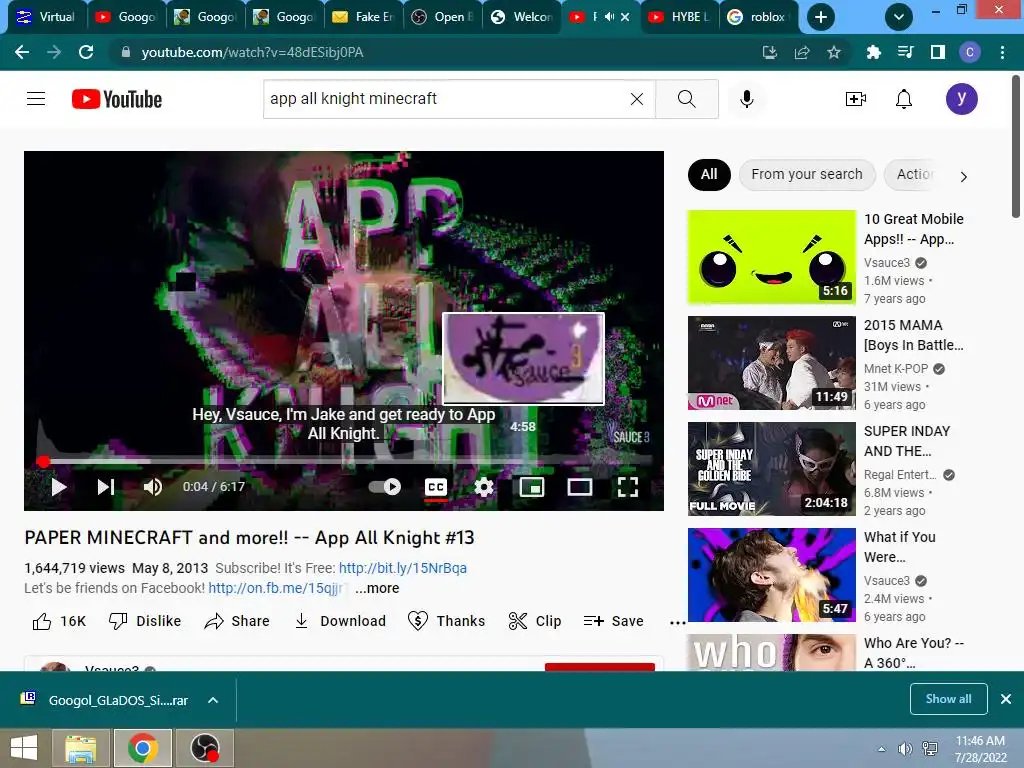Enter full screen mode
The width and height of the screenshot is (1024, 768).
[628, 487]
